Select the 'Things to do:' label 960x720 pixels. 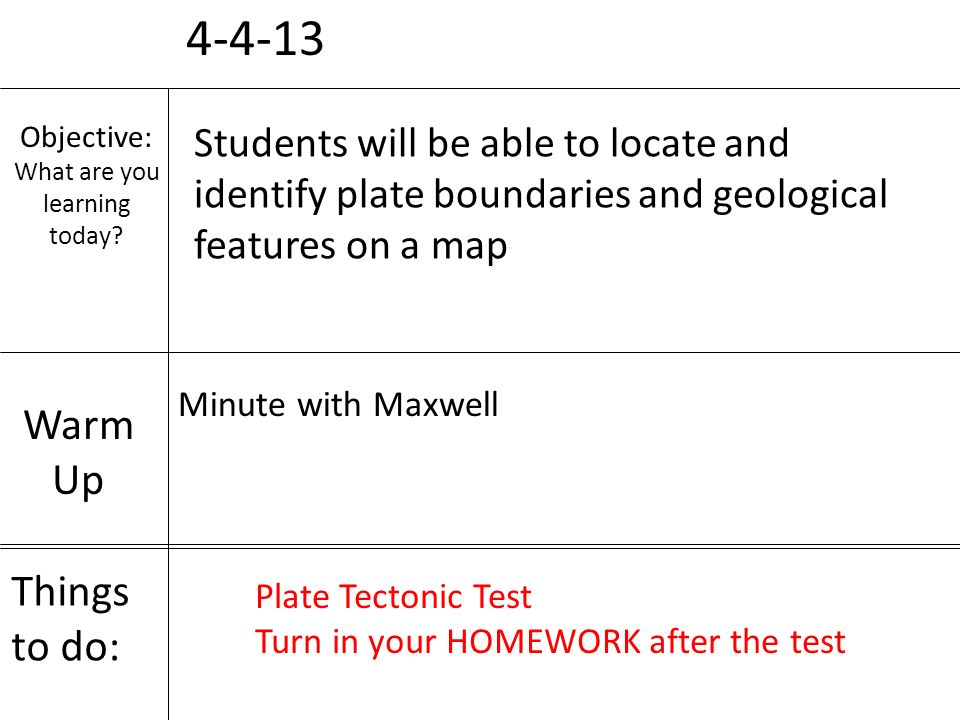[x=70, y=618]
